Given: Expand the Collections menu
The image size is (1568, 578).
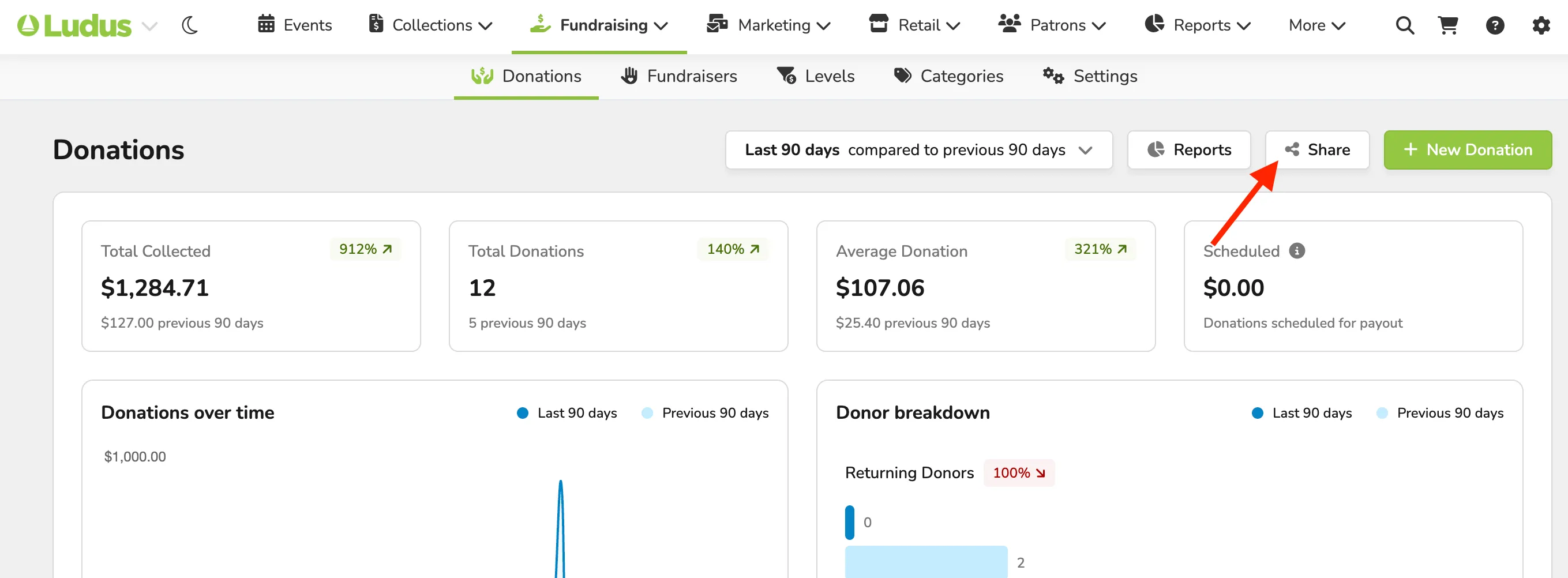Looking at the screenshot, I should (x=430, y=25).
